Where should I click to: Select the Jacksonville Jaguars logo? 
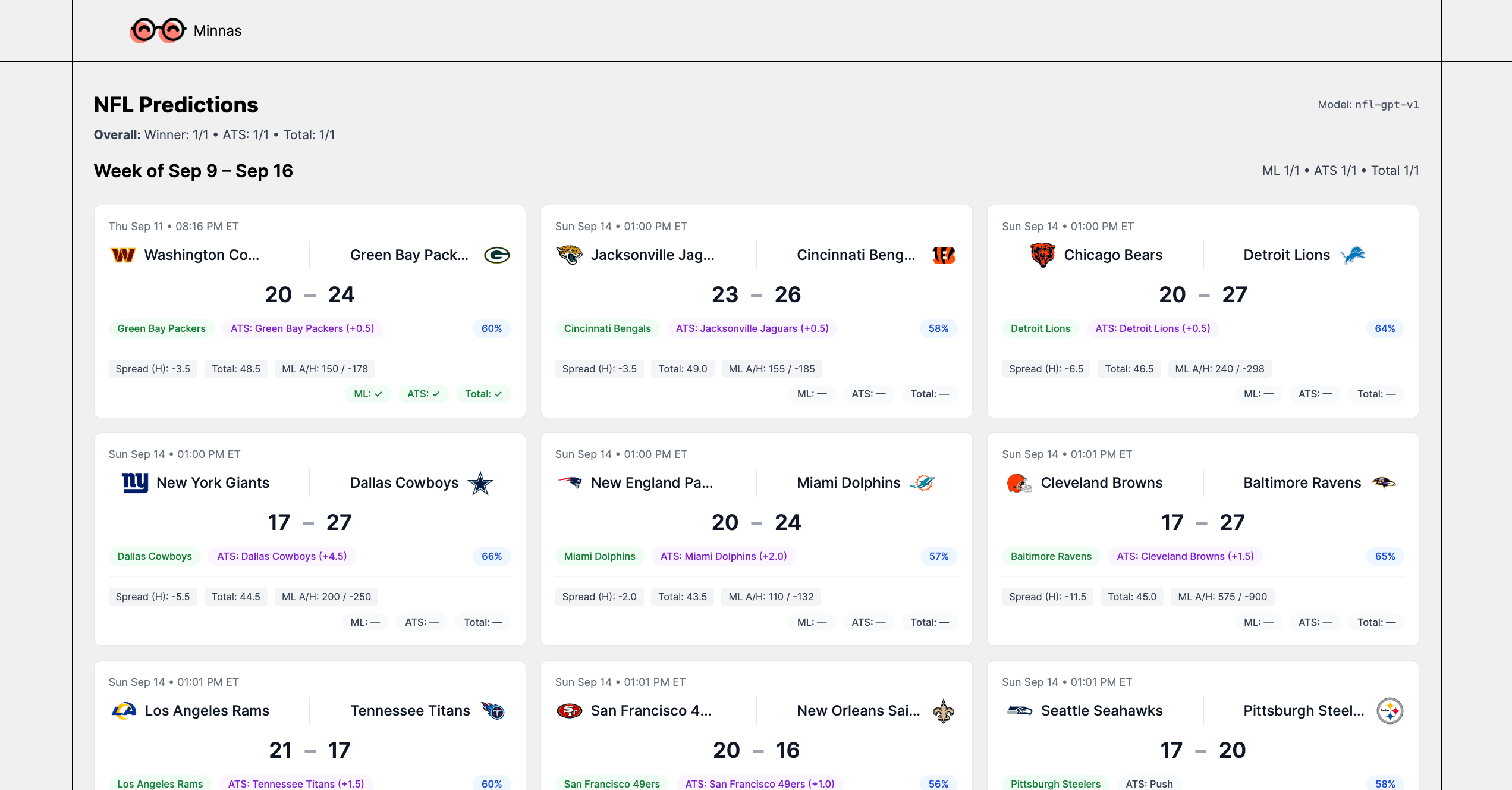570,255
